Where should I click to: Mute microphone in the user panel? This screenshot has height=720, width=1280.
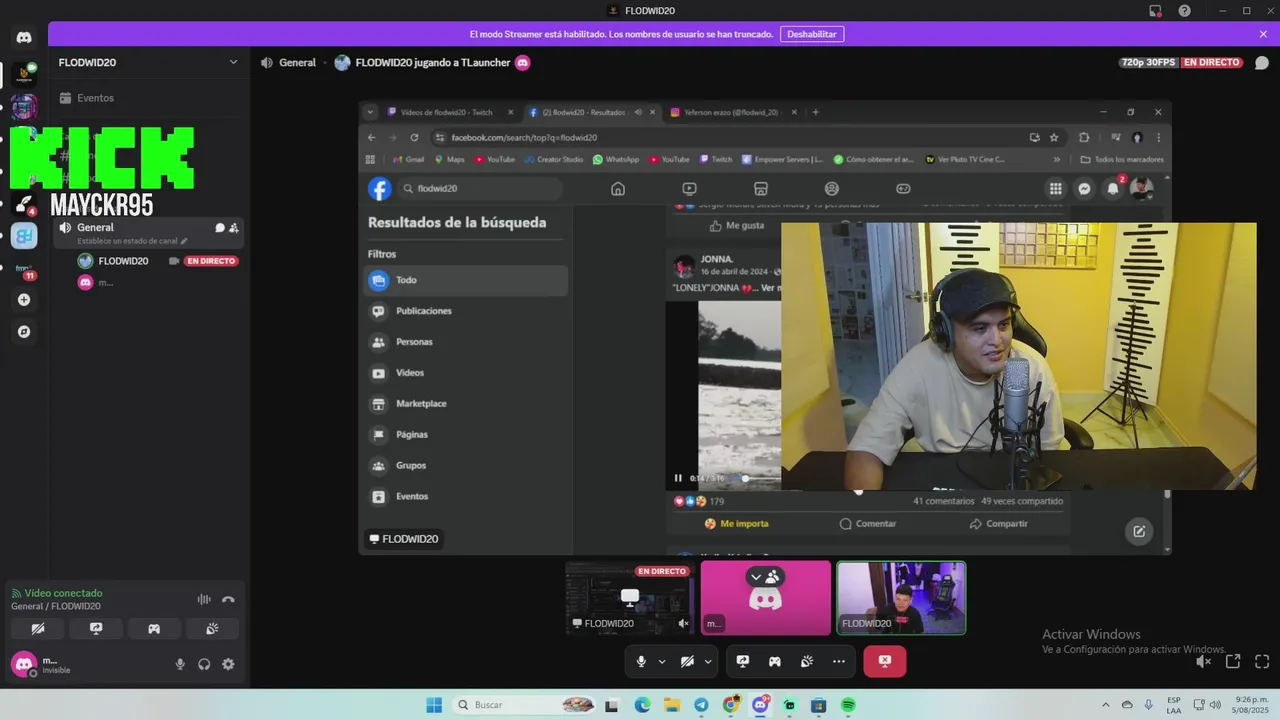[x=180, y=664]
